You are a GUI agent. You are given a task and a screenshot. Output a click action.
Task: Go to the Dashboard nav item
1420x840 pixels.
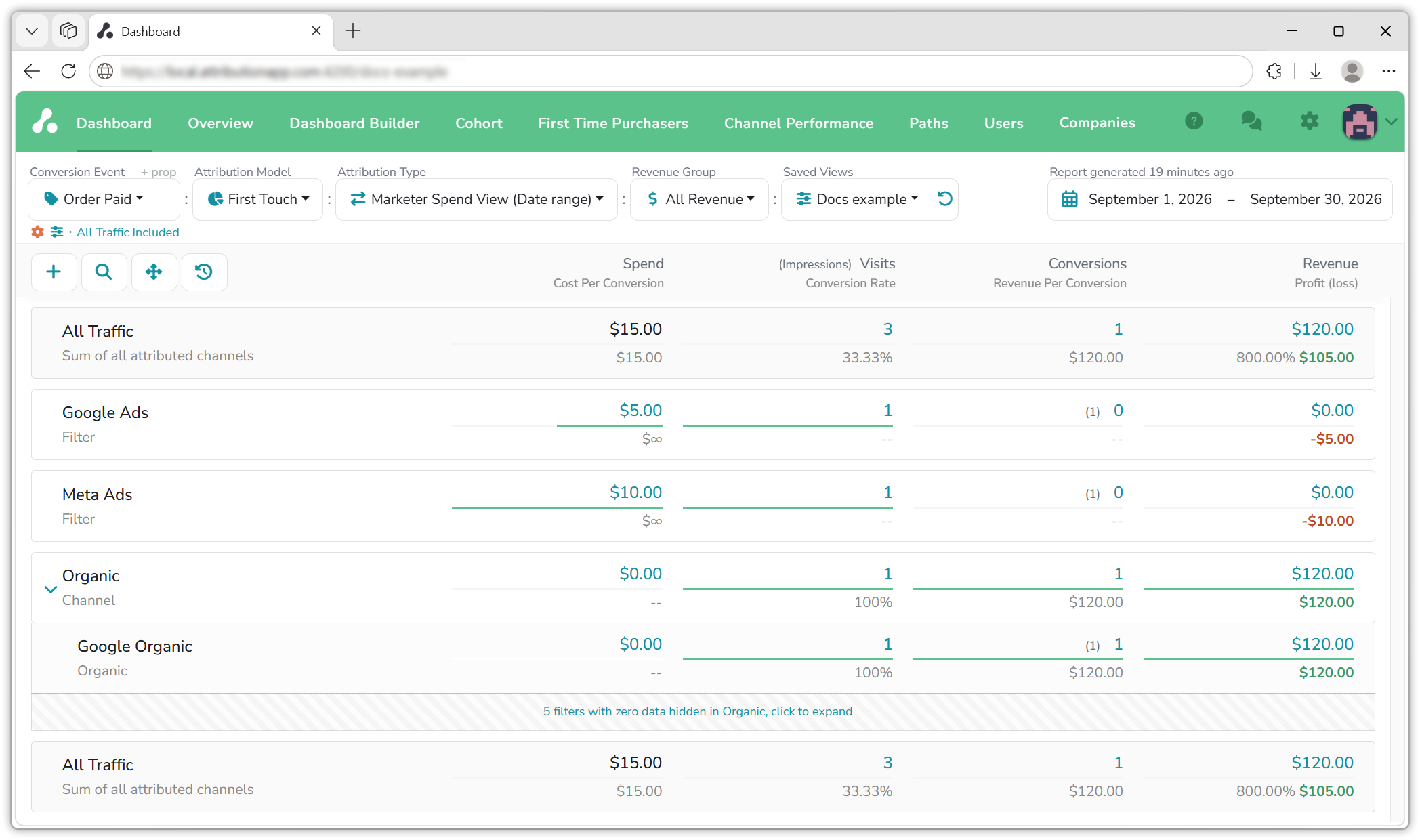pyautogui.click(x=114, y=123)
